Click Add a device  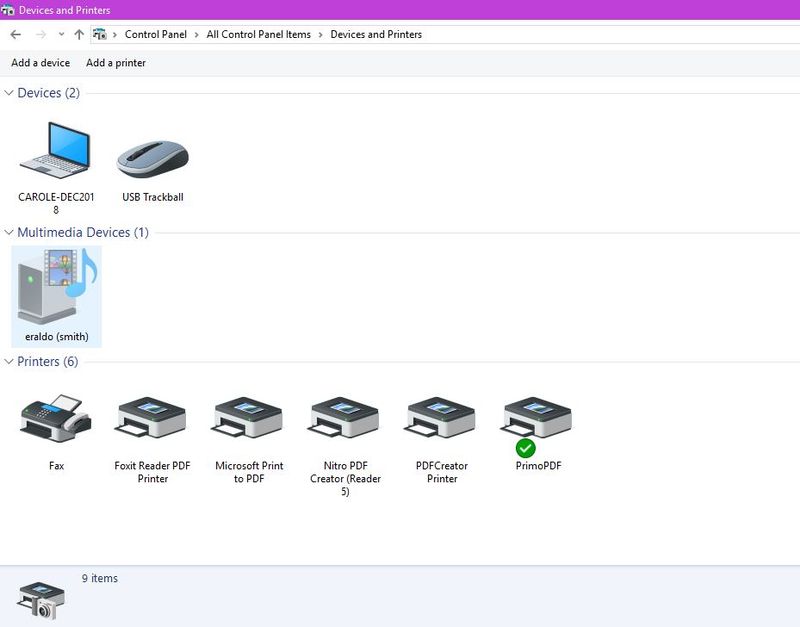[40, 63]
